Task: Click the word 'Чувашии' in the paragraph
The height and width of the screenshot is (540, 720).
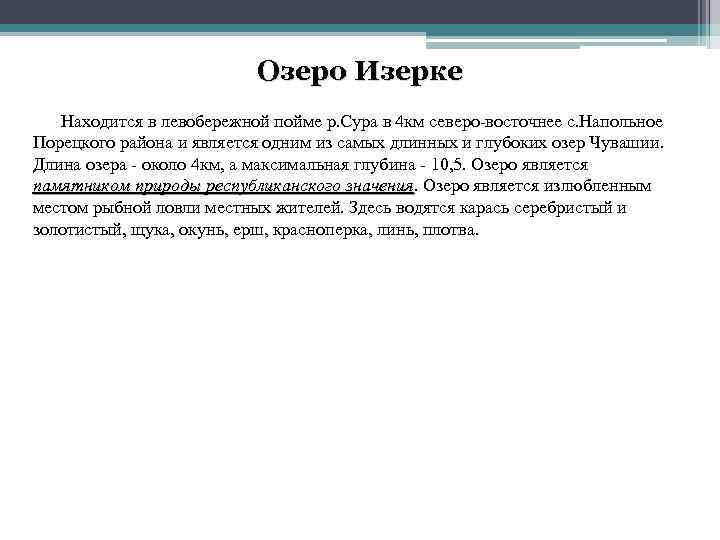Action: 626,143
